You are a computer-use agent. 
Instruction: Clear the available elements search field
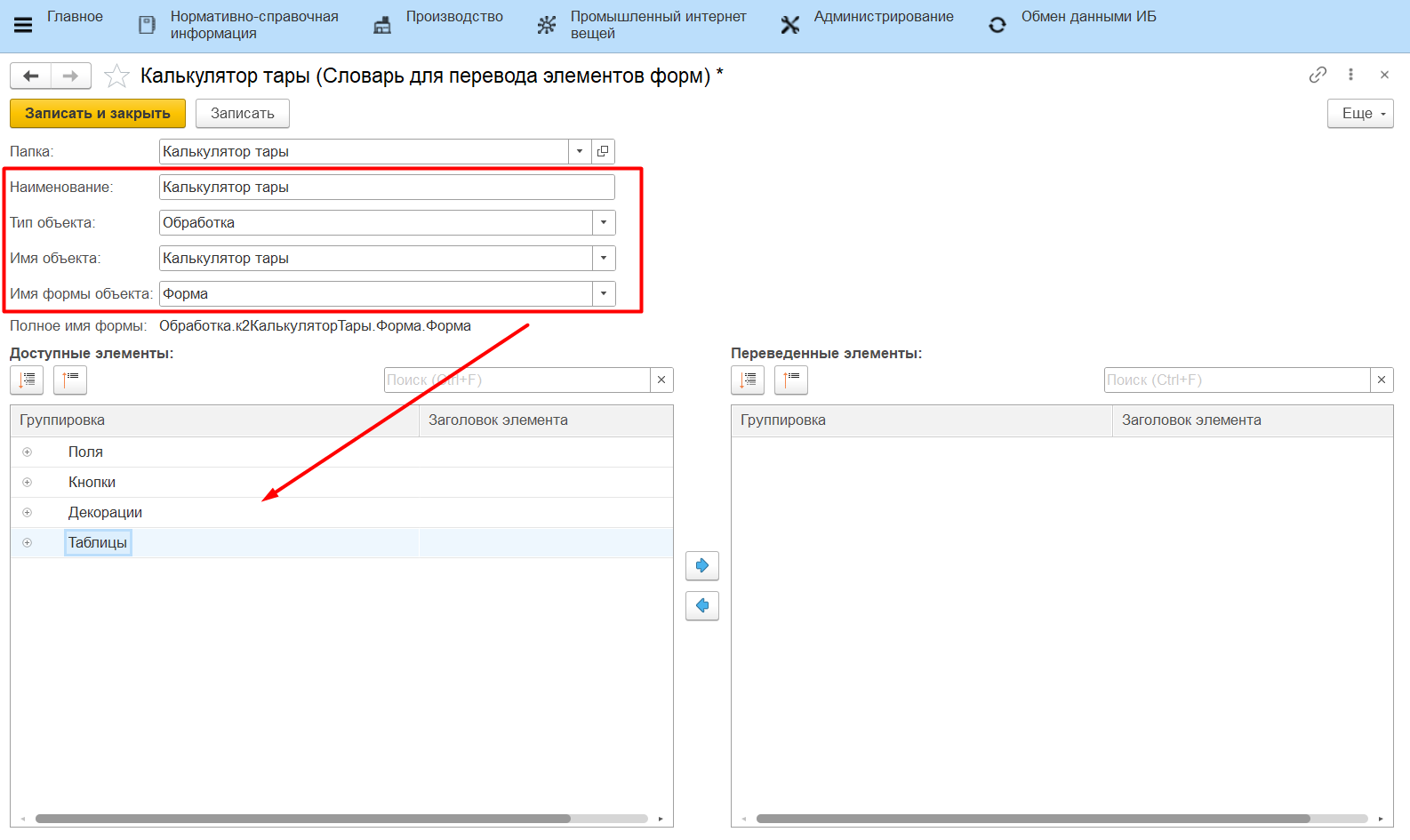pyautogui.click(x=661, y=380)
